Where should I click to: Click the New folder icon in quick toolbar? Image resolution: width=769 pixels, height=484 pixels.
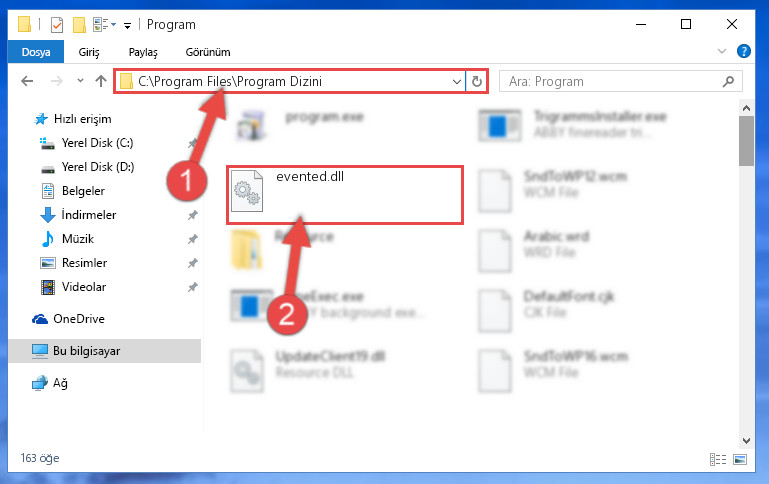click(79, 25)
